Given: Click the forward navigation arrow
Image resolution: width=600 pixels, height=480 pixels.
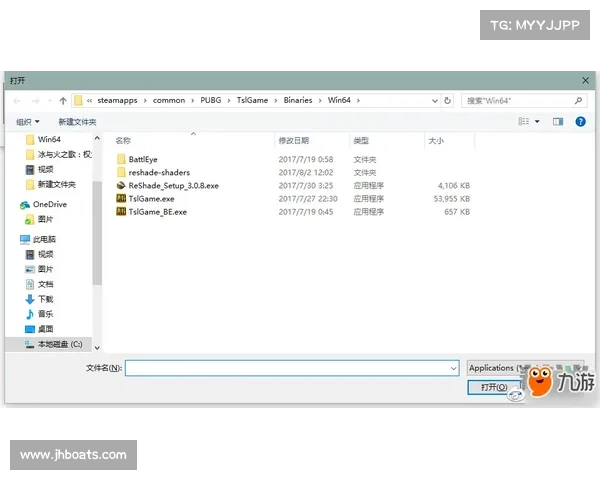Looking at the screenshot, I should click(x=36, y=101).
